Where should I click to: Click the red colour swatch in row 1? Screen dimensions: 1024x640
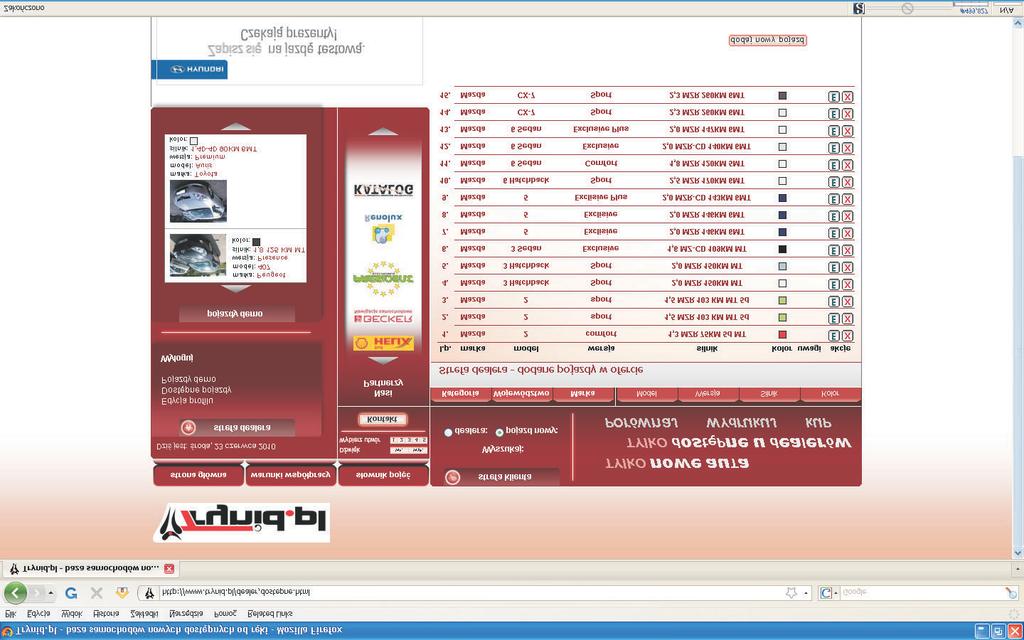coord(782,334)
